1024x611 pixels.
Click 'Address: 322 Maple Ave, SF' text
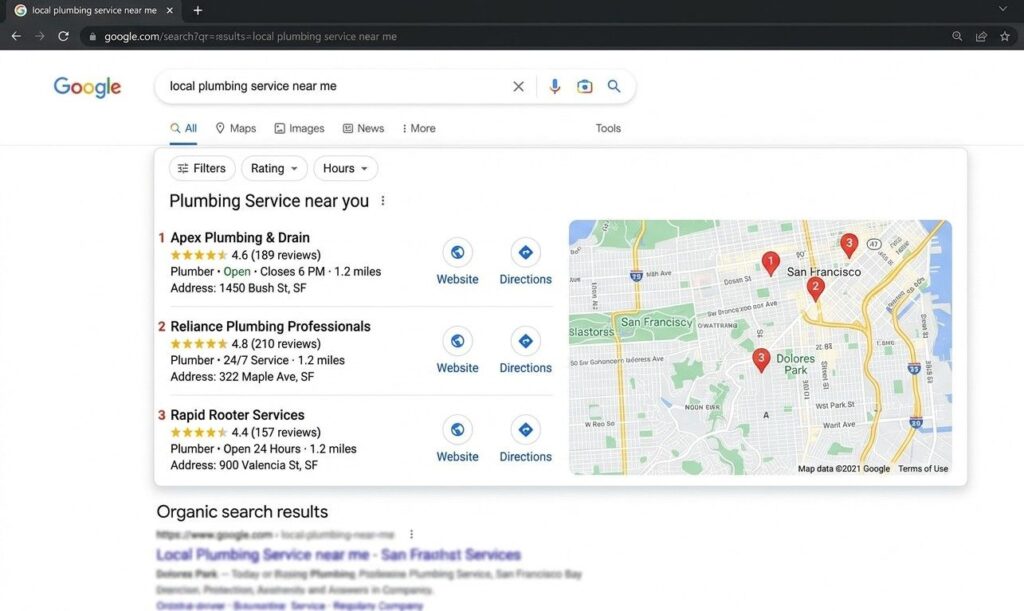tap(242, 377)
